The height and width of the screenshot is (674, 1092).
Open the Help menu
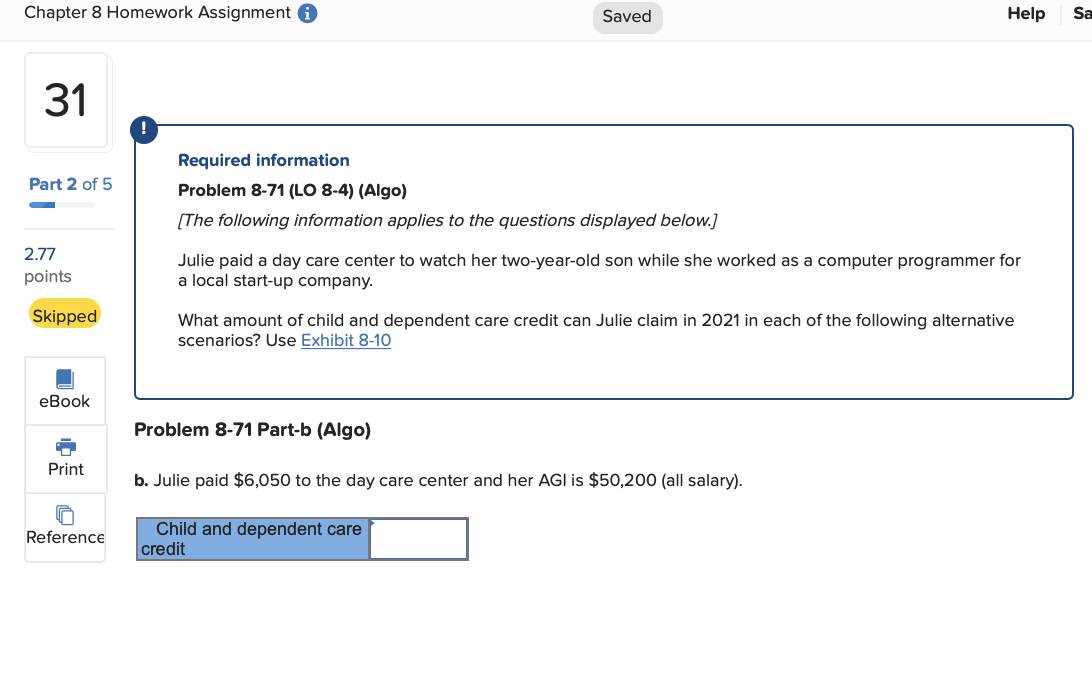[1026, 13]
